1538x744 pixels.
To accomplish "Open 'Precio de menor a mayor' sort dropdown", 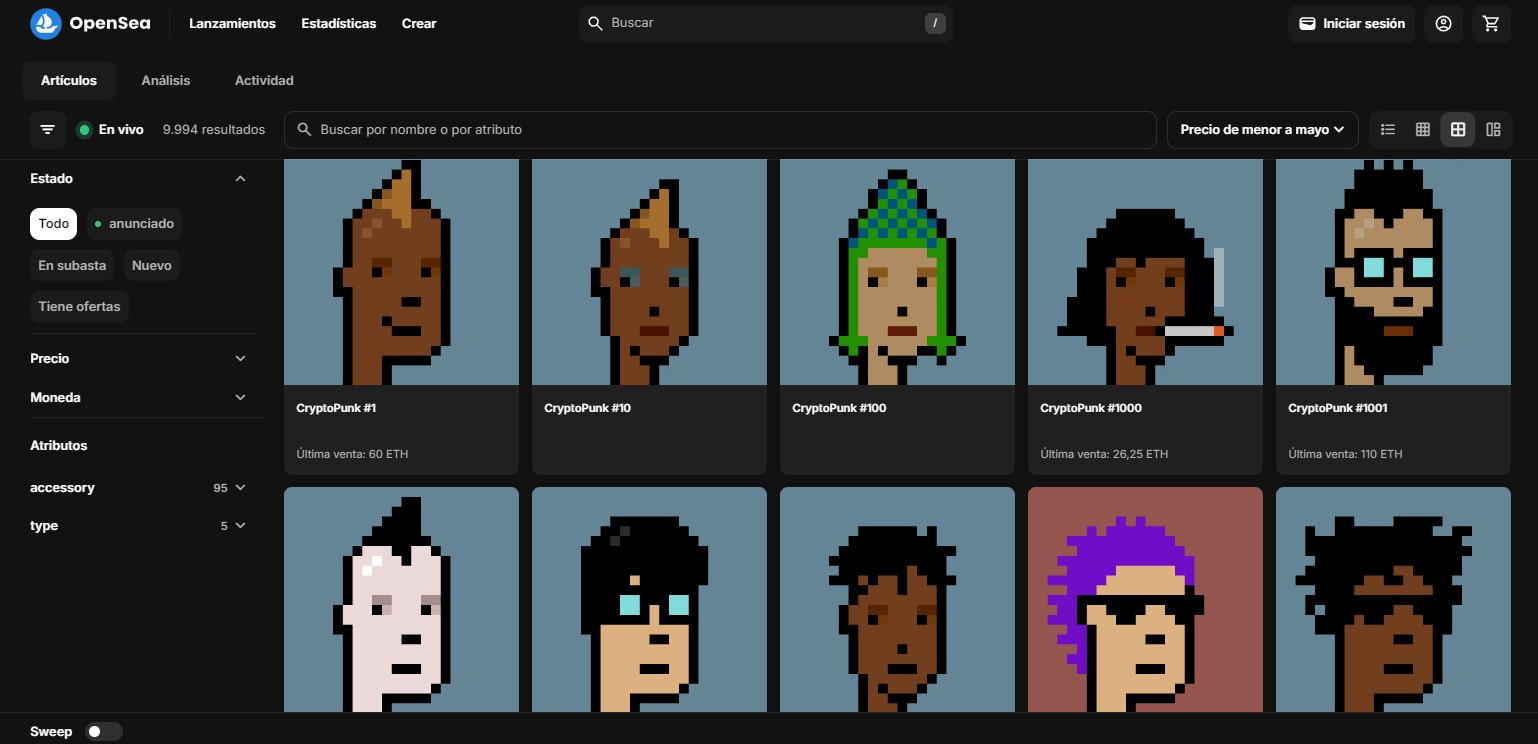I will pyautogui.click(x=1262, y=130).
